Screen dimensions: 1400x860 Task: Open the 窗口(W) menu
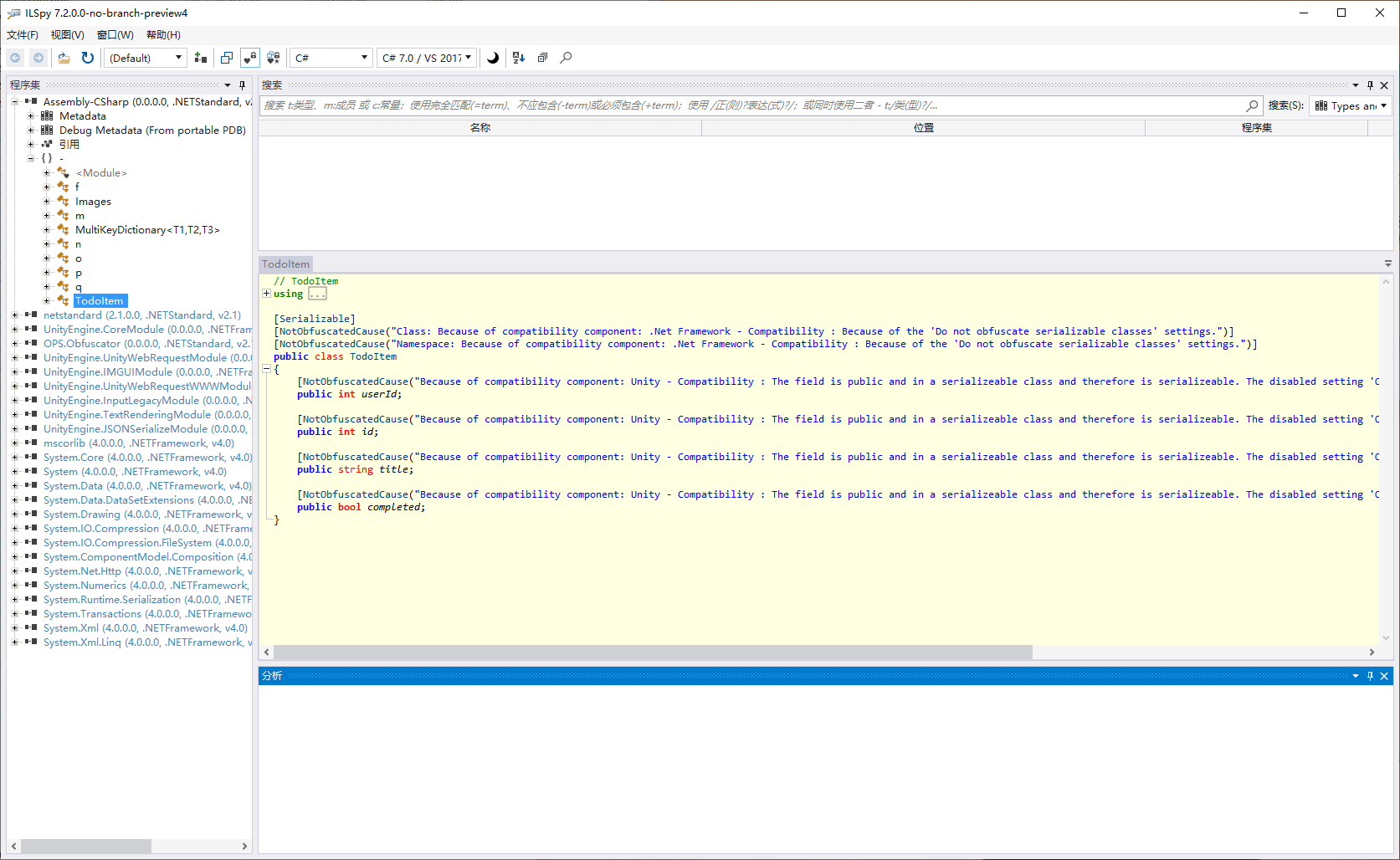click(x=115, y=35)
